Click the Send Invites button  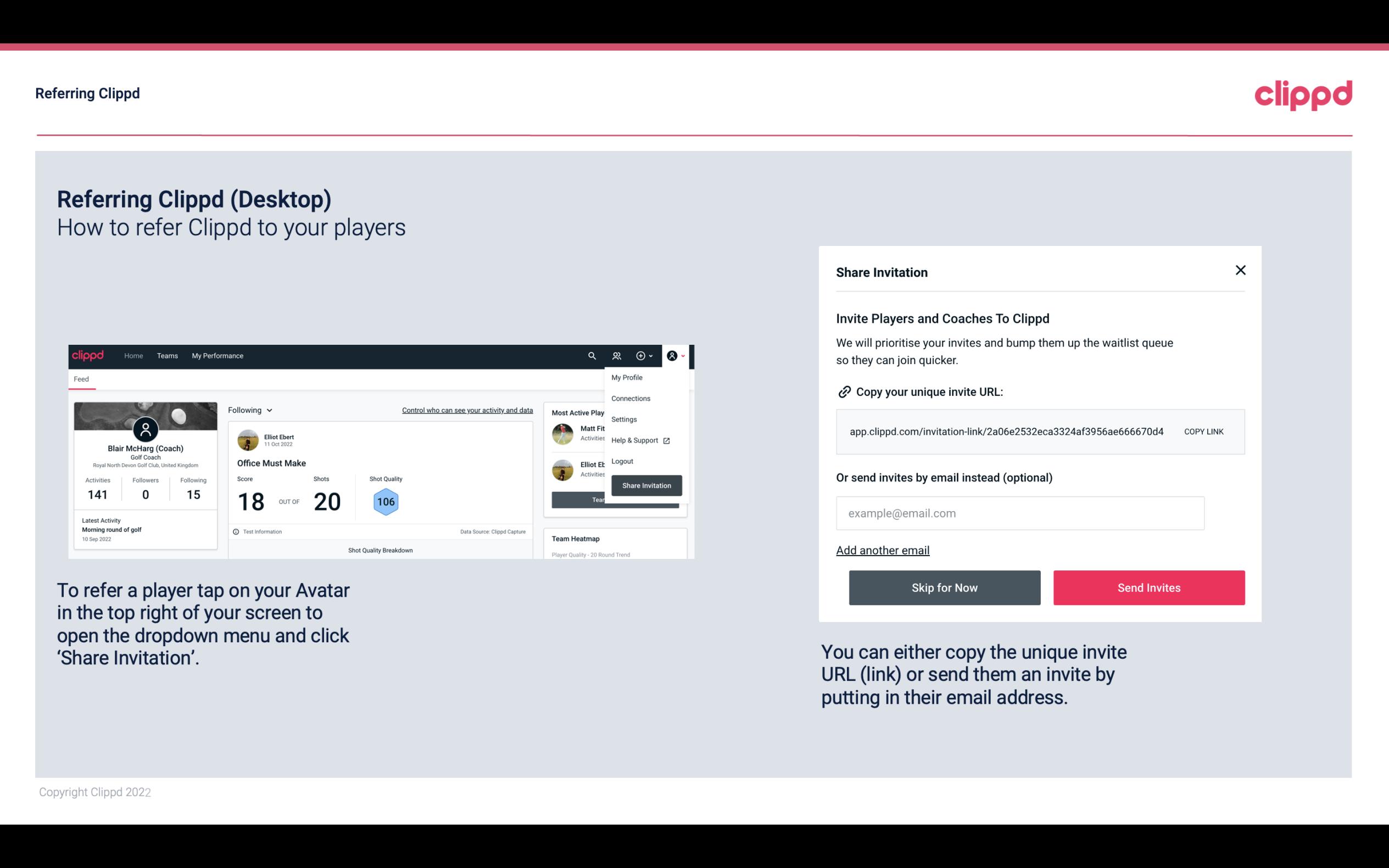1149,587
